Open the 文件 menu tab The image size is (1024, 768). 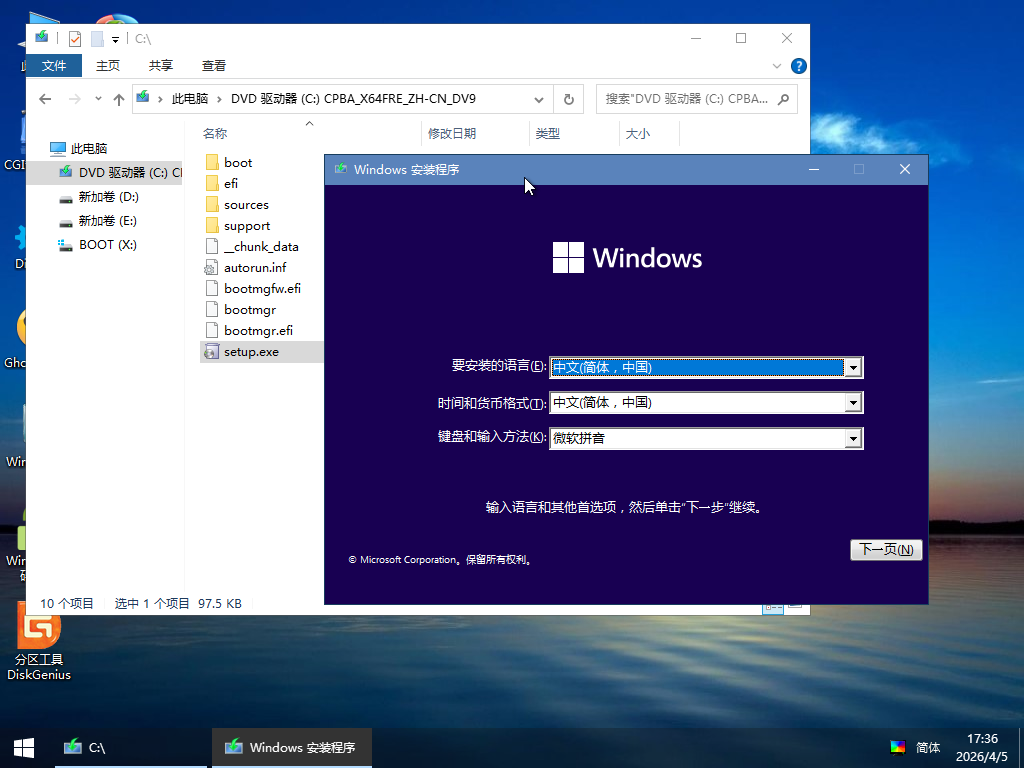pos(54,66)
